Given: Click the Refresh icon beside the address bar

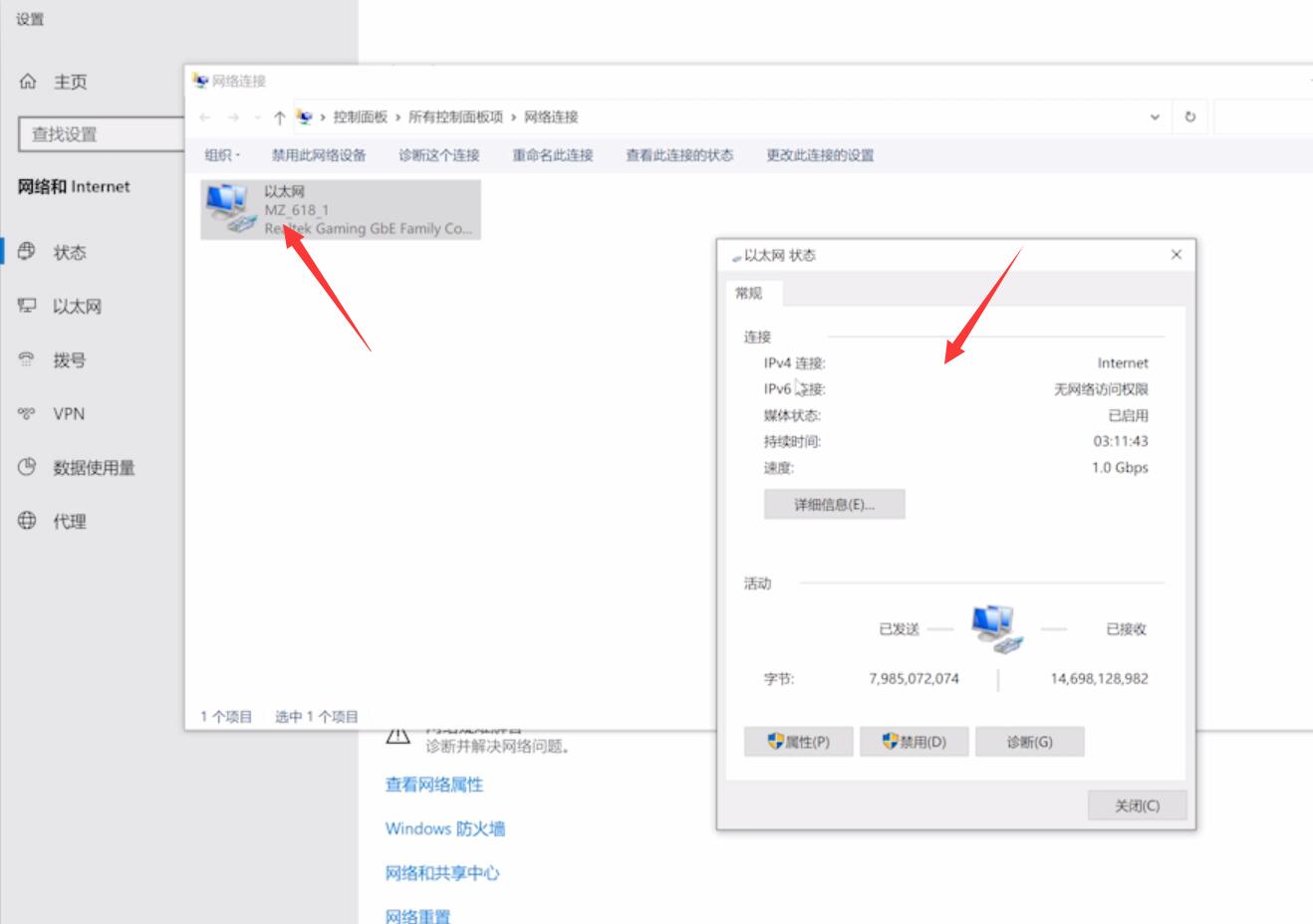Looking at the screenshot, I should pyautogui.click(x=1189, y=116).
